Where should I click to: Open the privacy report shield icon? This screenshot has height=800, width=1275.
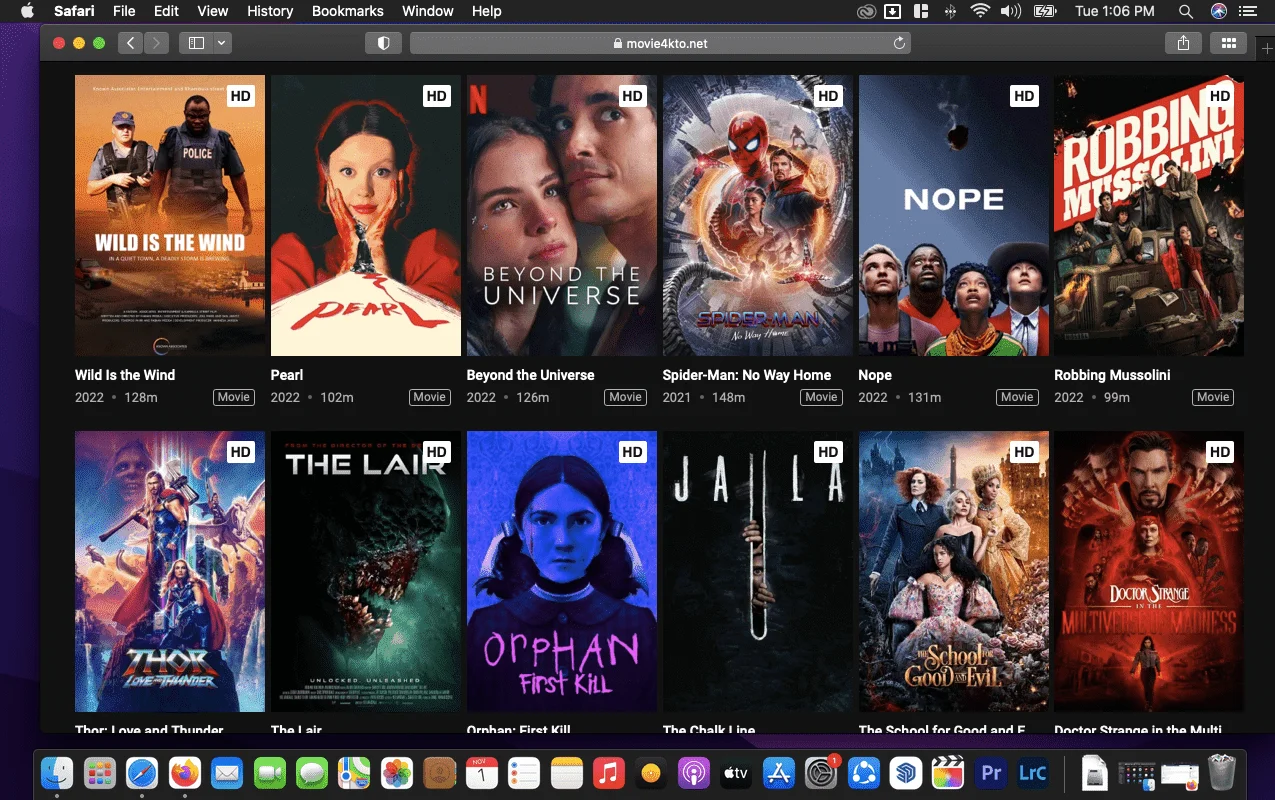pos(383,43)
